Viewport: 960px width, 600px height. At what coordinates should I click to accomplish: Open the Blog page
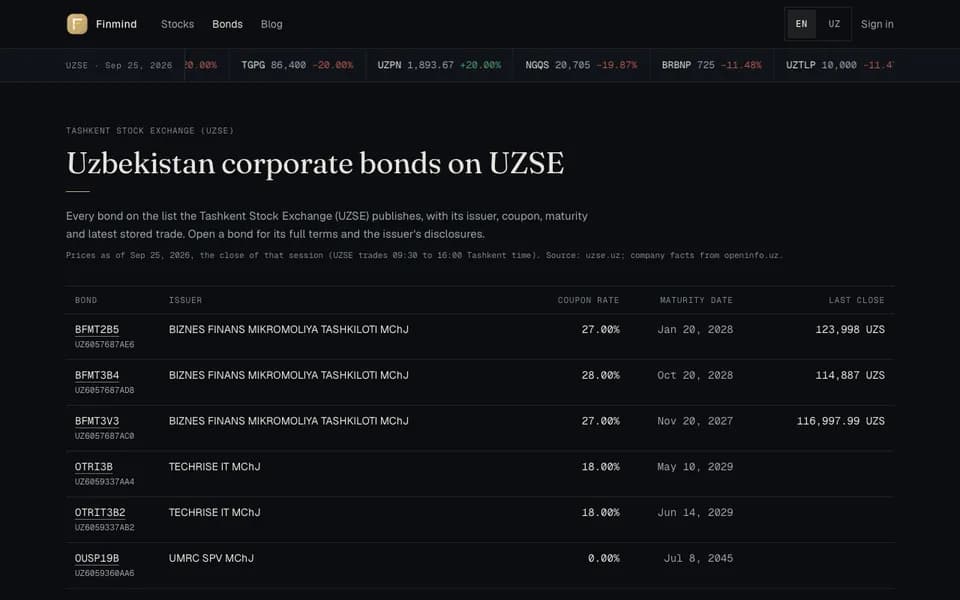coord(271,24)
